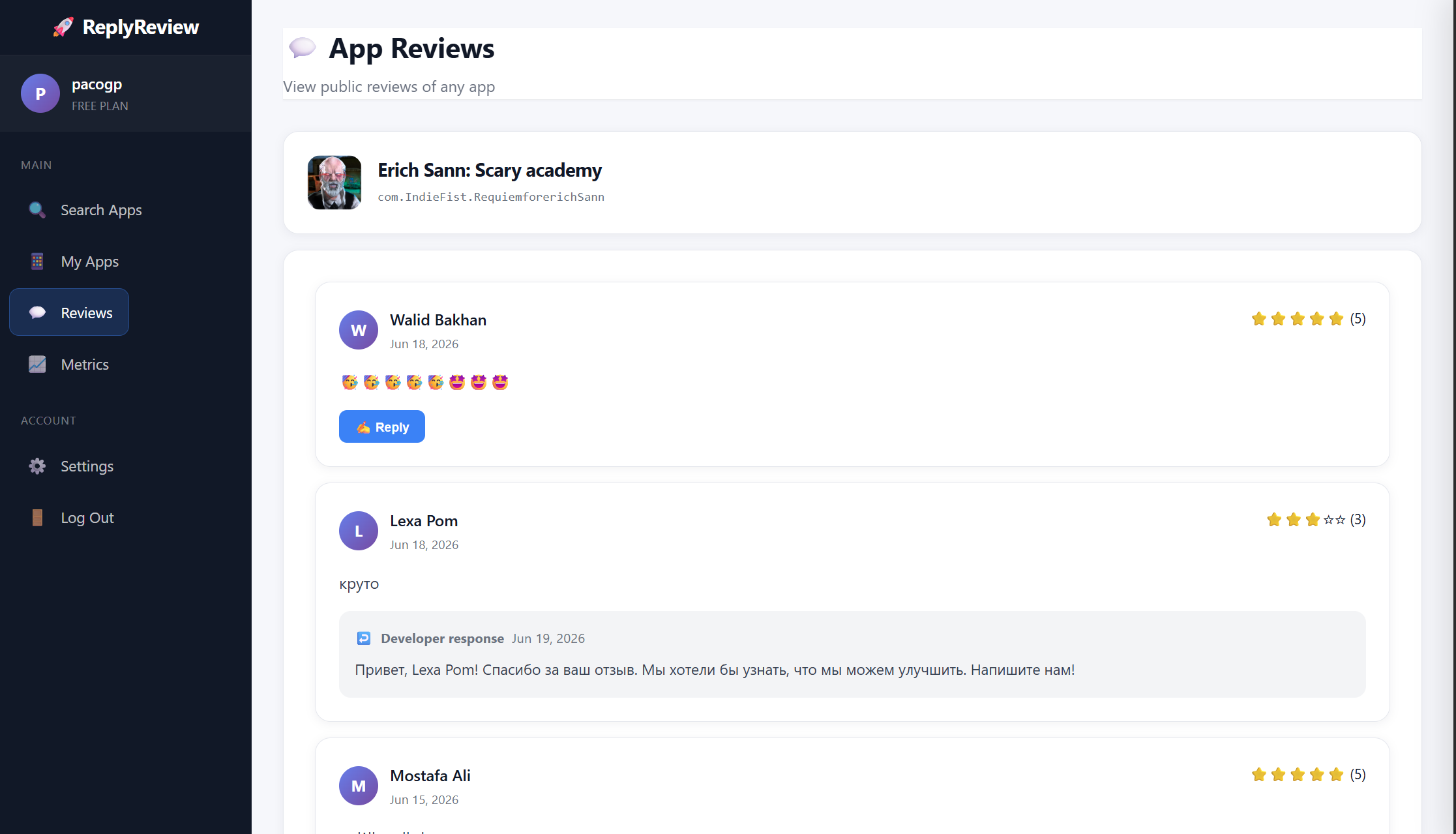Click the Jun 19, 2026 response date
1456x834 pixels.
(548, 638)
